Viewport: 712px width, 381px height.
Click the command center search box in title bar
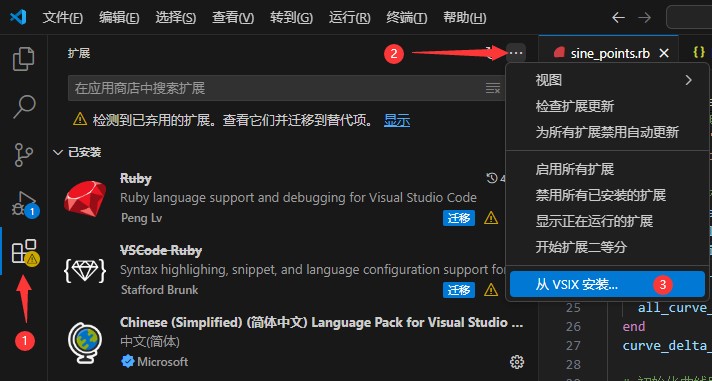click(689, 18)
